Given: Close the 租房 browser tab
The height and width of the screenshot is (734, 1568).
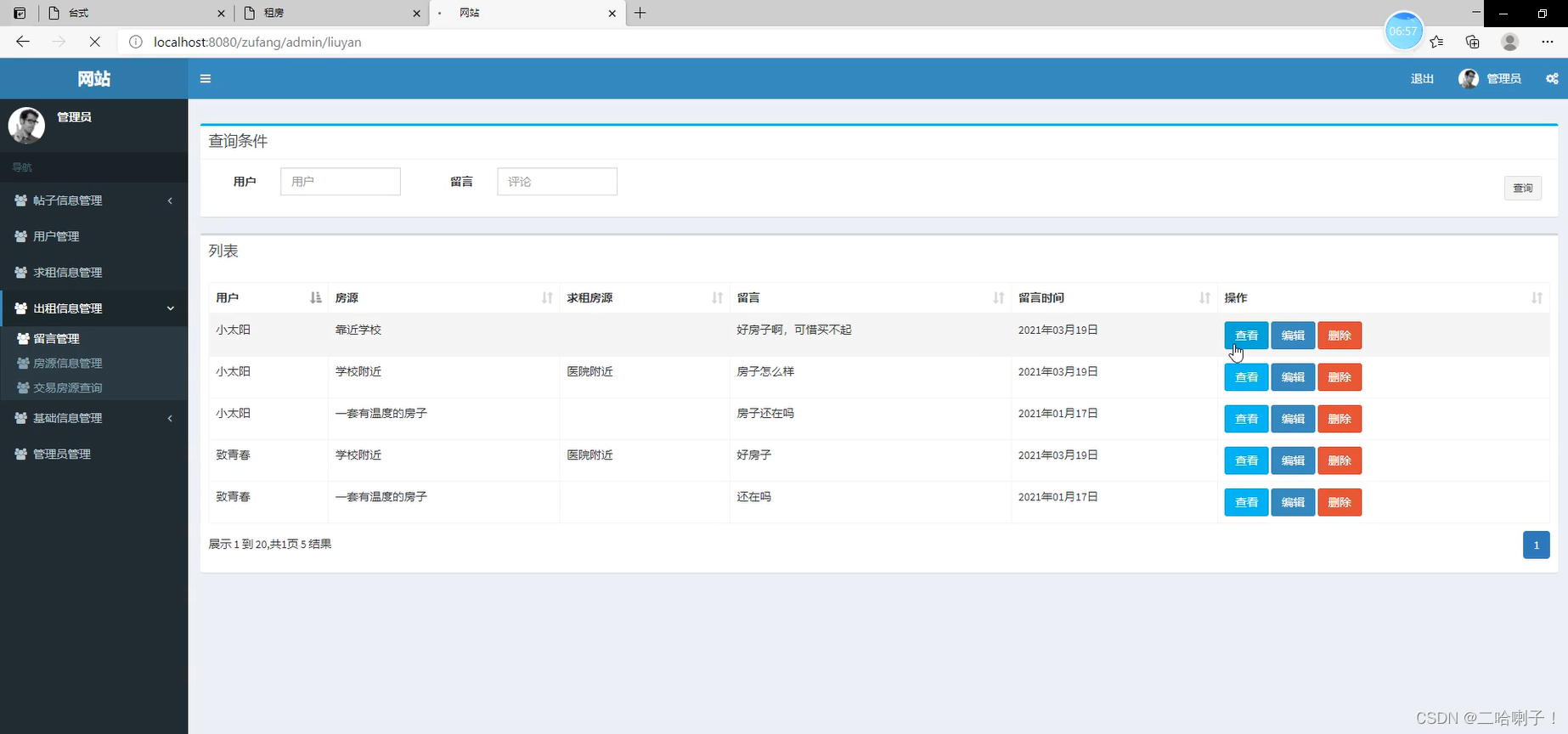Looking at the screenshot, I should click(x=416, y=14).
